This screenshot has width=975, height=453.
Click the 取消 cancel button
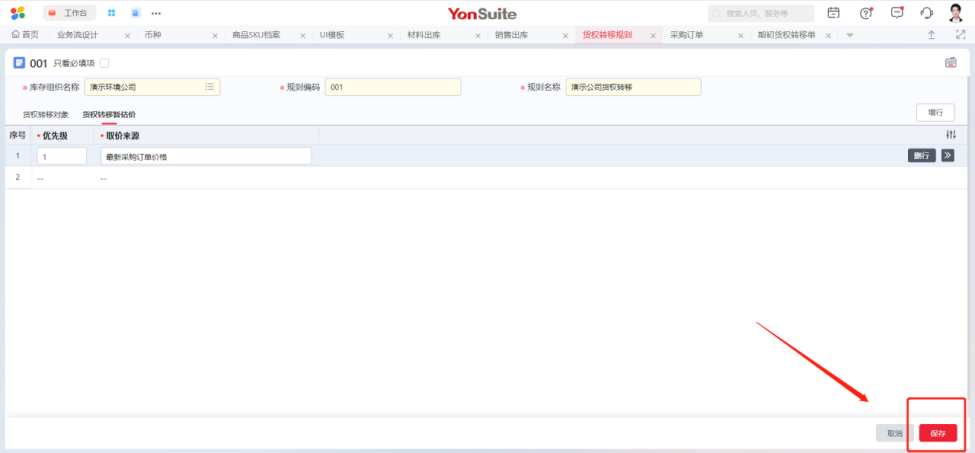[894, 434]
